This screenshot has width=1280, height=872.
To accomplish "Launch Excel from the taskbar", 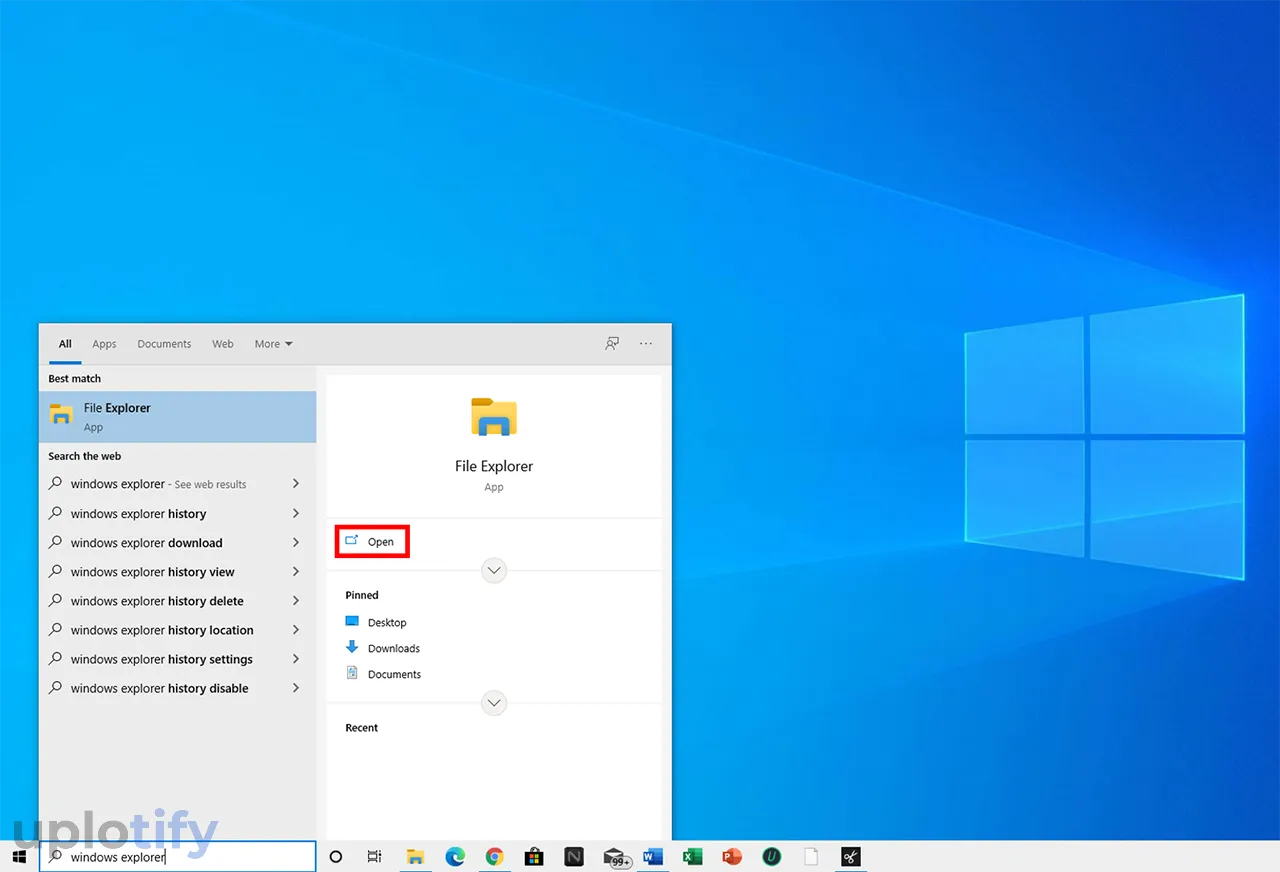I will (x=692, y=857).
